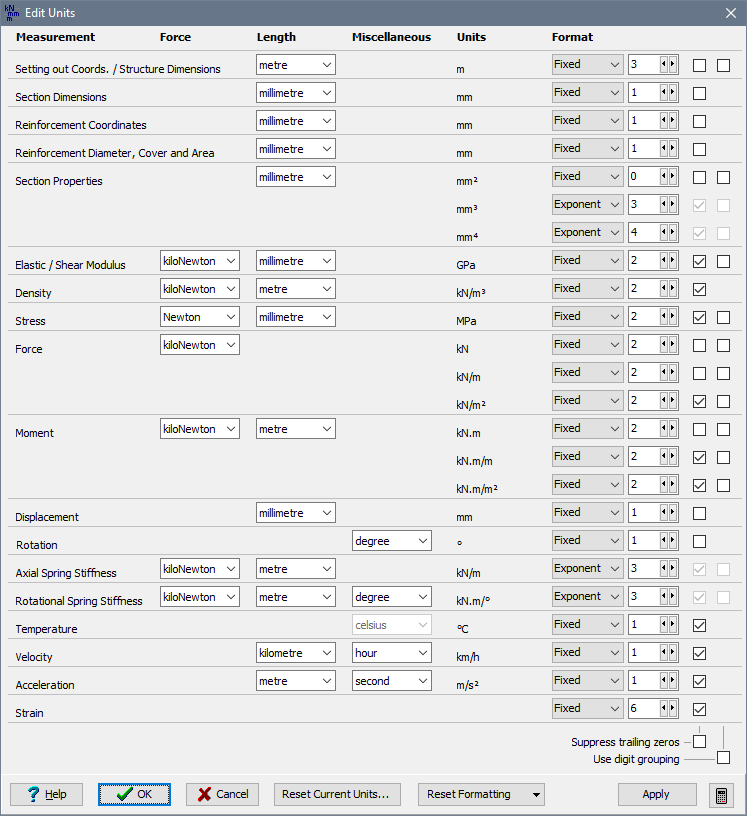
Task: Click the Help question mark button
Action: [46, 795]
